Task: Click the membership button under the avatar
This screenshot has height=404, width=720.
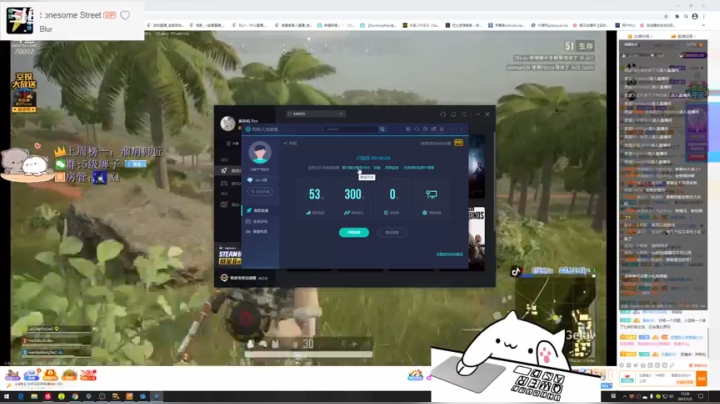Action: point(260,191)
